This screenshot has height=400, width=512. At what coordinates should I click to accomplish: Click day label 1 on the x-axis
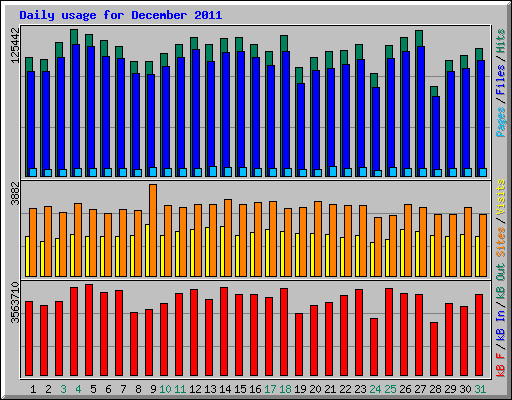point(33,389)
